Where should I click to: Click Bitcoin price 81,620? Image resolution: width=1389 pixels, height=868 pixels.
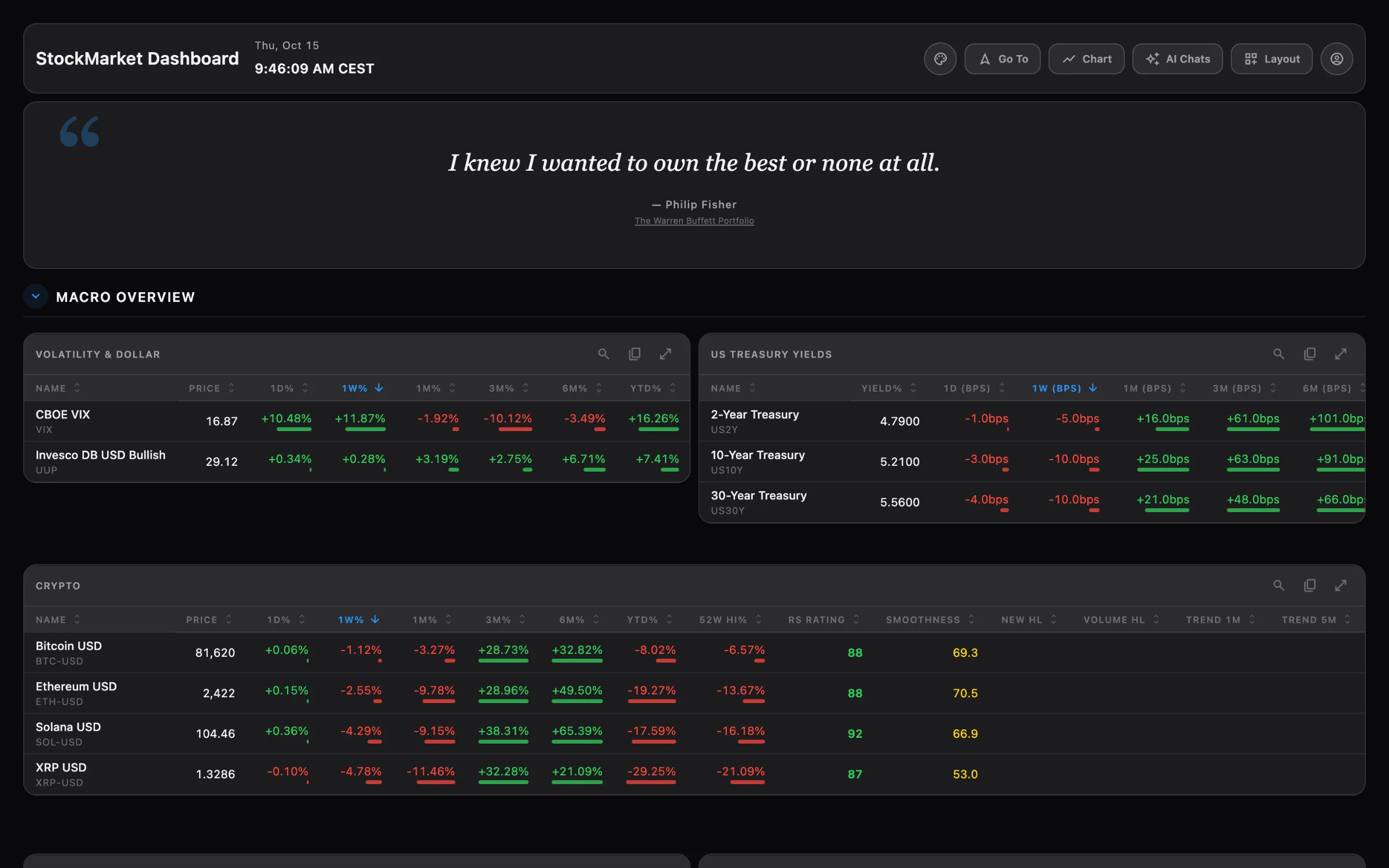(215, 653)
